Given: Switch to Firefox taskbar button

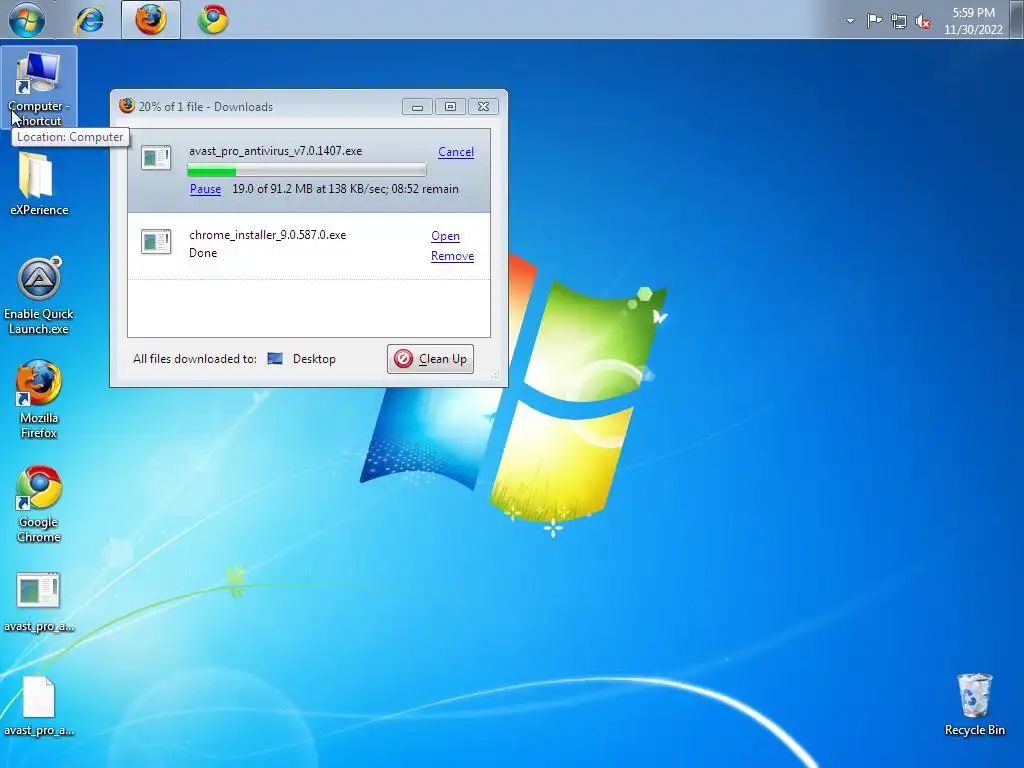Looking at the screenshot, I should point(151,20).
